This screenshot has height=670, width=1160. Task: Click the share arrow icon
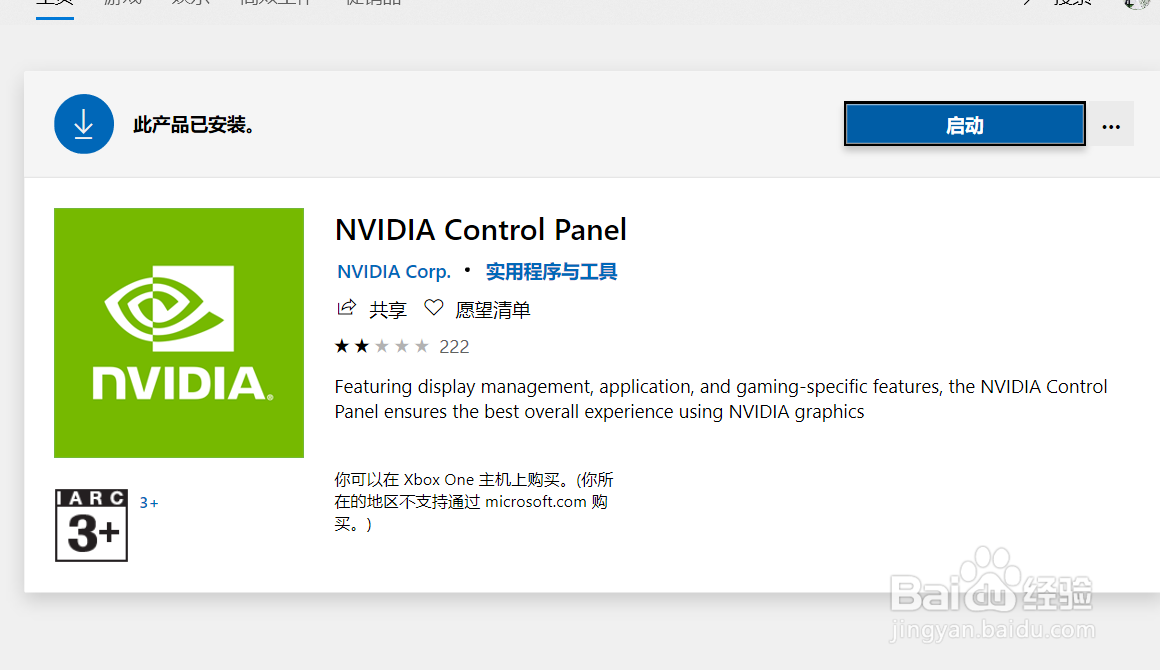(x=347, y=309)
